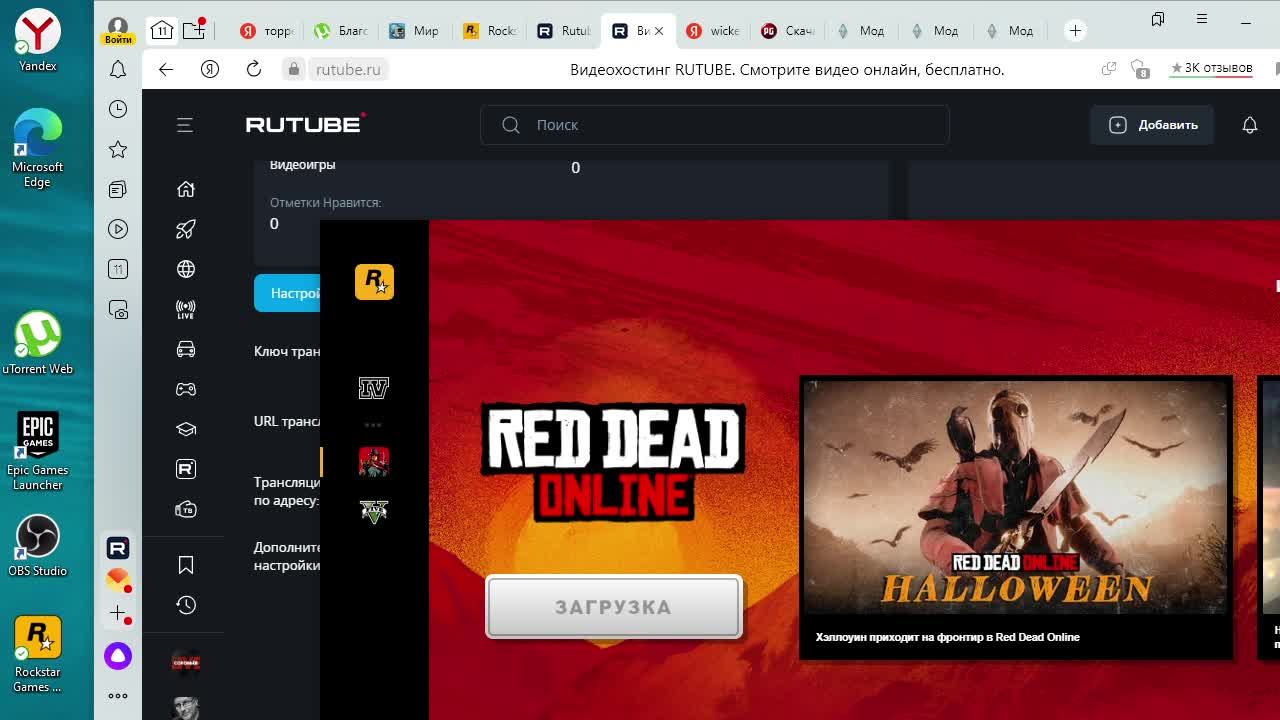Click the Войти profile button
The image size is (1280, 720).
click(118, 30)
